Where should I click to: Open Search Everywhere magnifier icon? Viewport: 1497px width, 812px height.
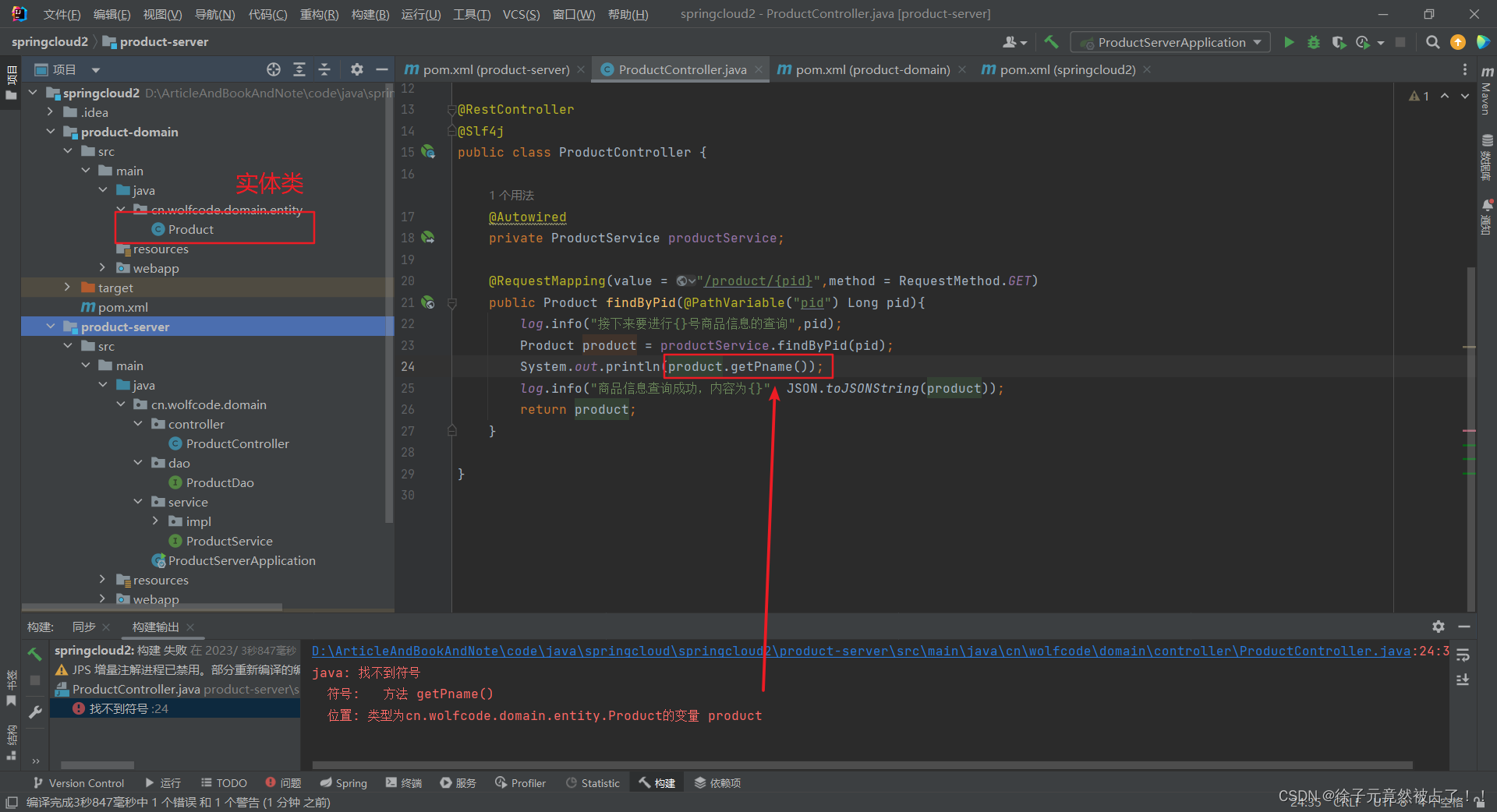pyautogui.click(x=1432, y=42)
